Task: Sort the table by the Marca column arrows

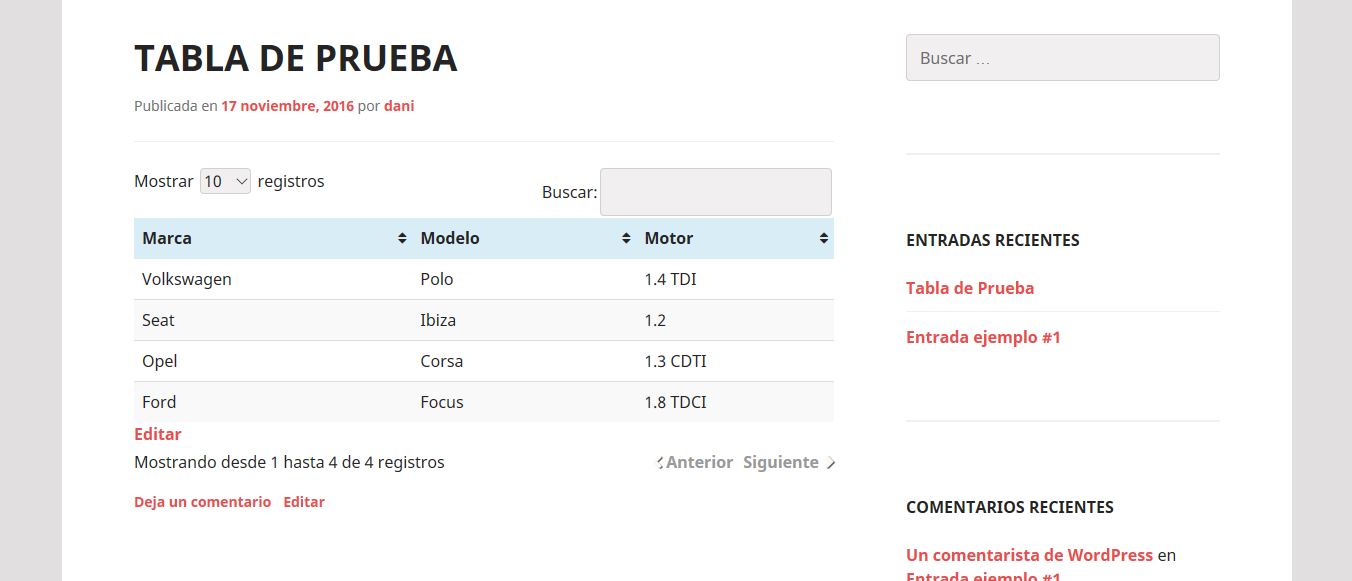Action: click(400, 238)
